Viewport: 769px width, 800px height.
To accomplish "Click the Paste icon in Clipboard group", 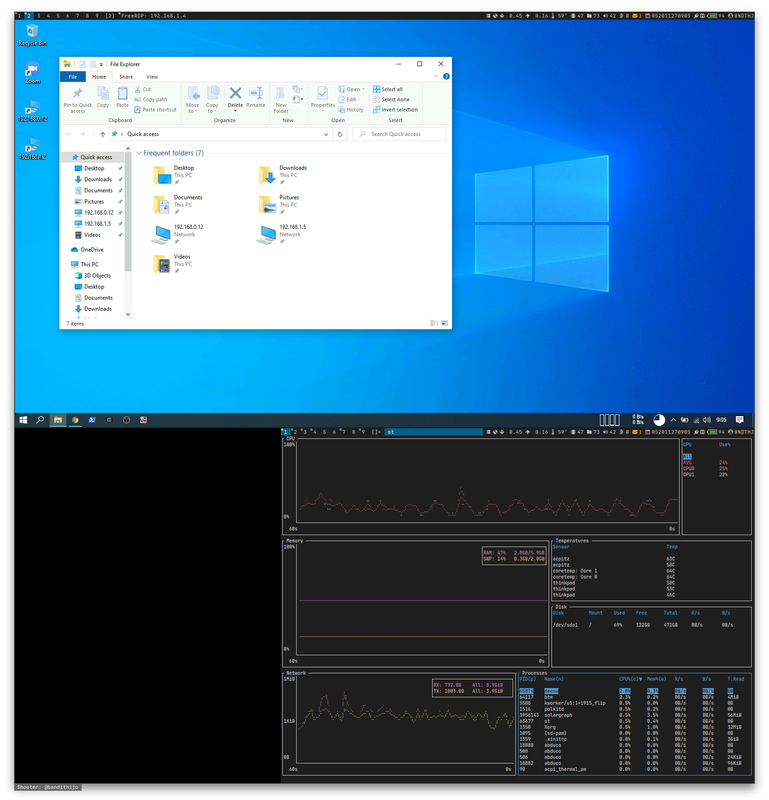I will 122,96.
